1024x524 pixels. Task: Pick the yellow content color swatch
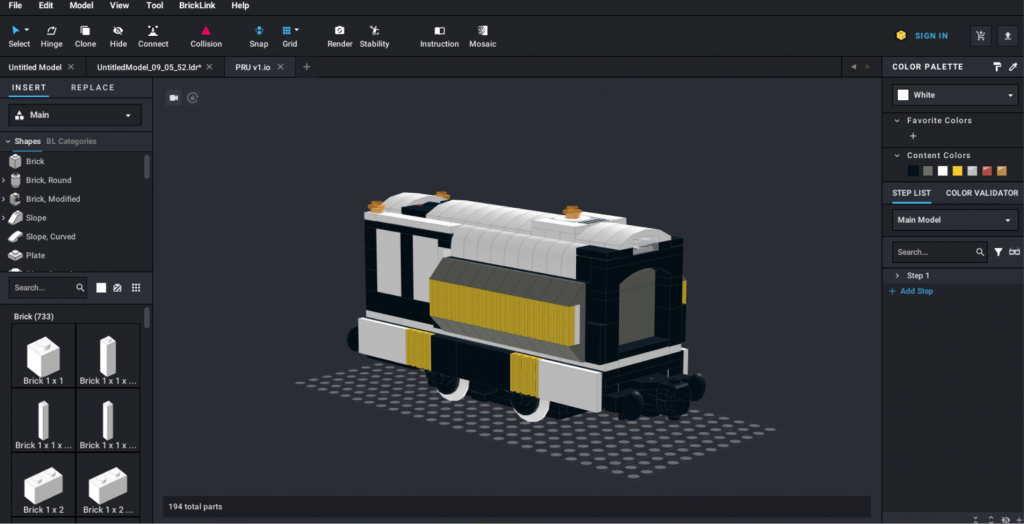pos(957,170)
